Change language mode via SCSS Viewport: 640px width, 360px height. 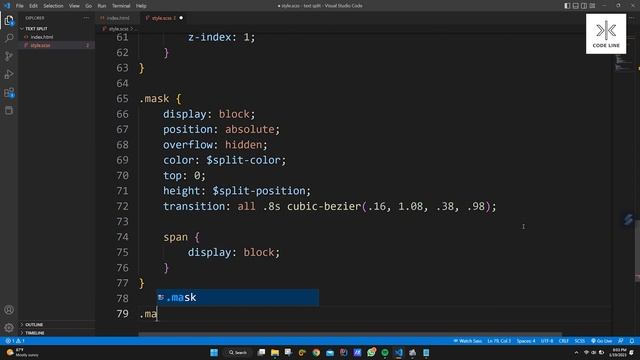coord(580,341)
